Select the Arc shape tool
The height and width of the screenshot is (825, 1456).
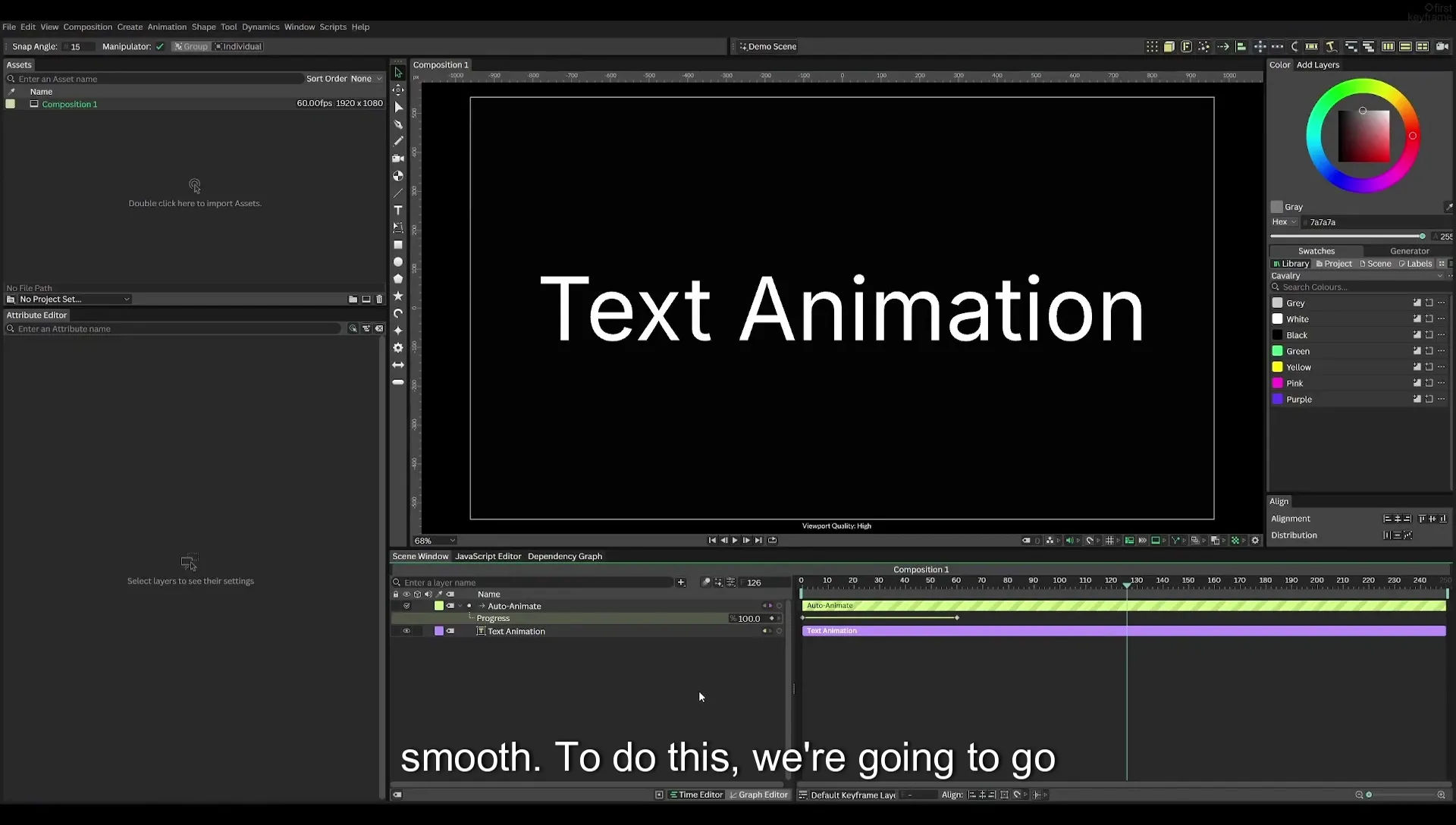[x=398, y=313]
